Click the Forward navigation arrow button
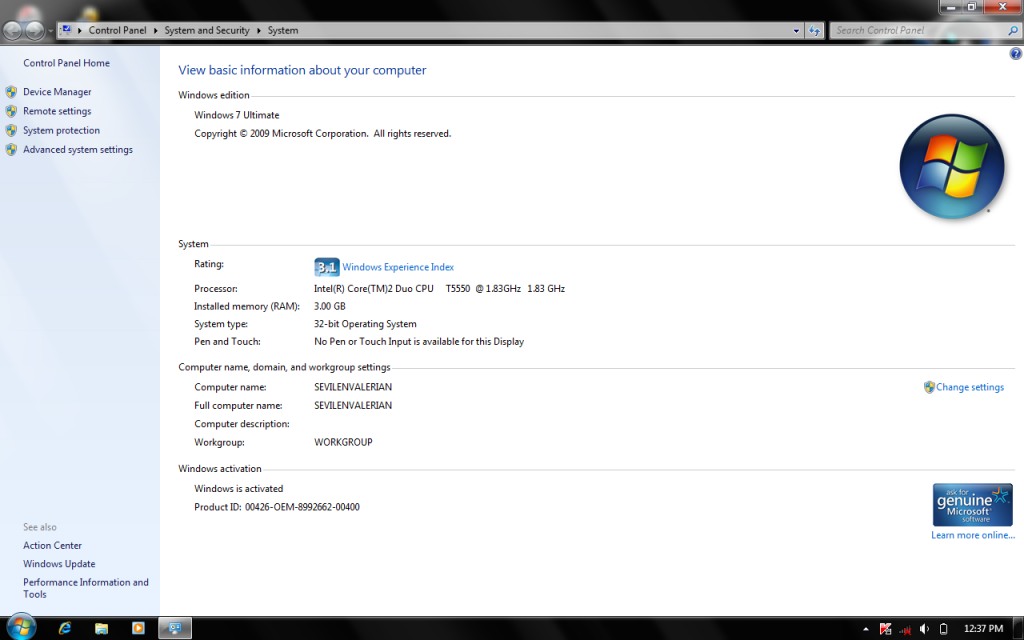Screen dimensions: 1024x640 (x=34, y=30)
